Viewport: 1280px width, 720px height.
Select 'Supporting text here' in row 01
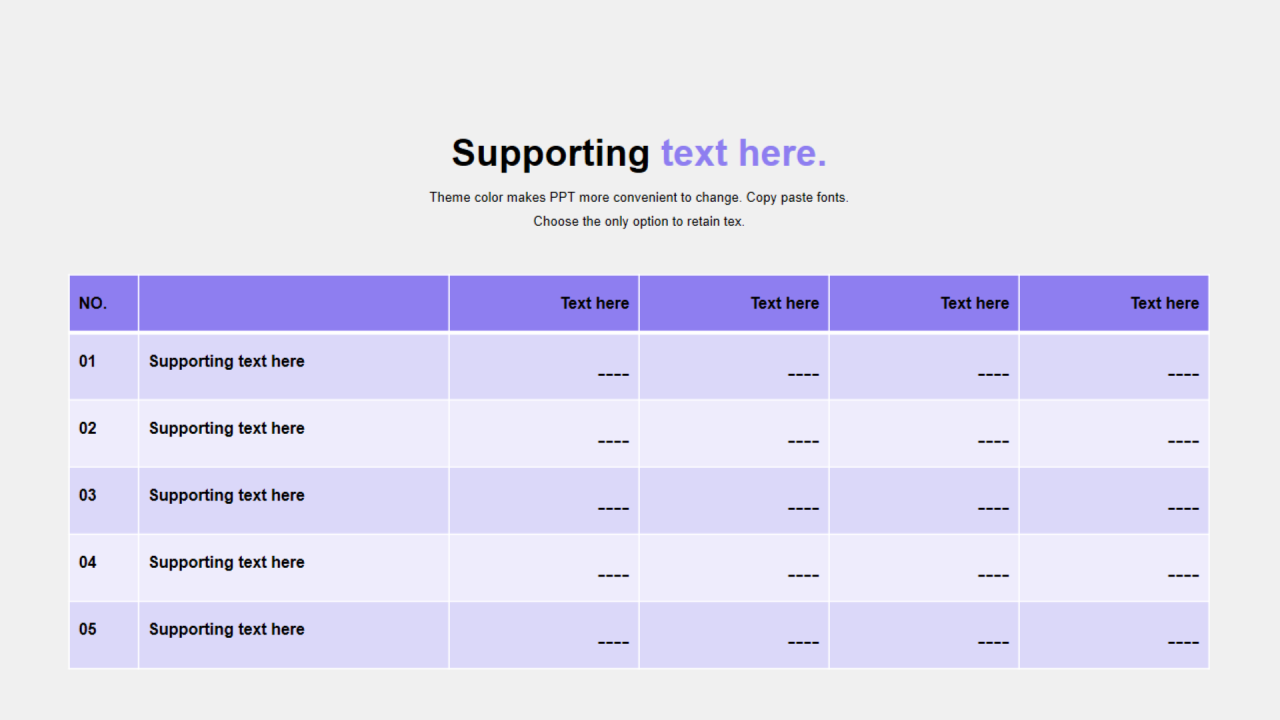click(227, 361)
